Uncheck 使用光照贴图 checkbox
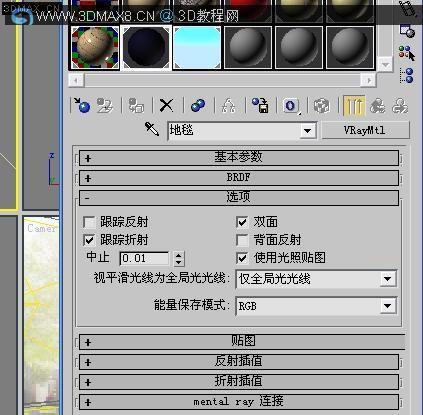The height and width of the screenshot is (415, 423). 242,258
